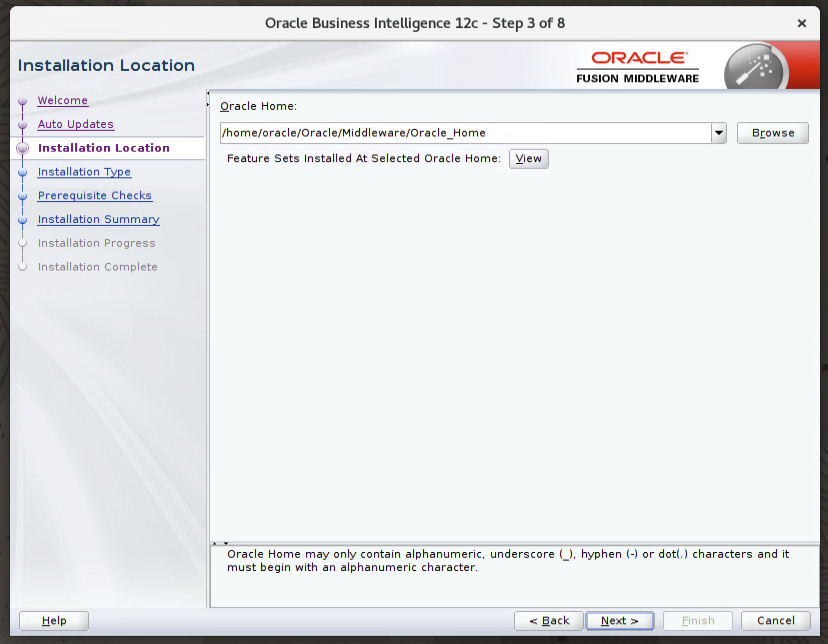Open the Prerequisite Checks step link
The image size is (828, 644).
pos(95,195)
